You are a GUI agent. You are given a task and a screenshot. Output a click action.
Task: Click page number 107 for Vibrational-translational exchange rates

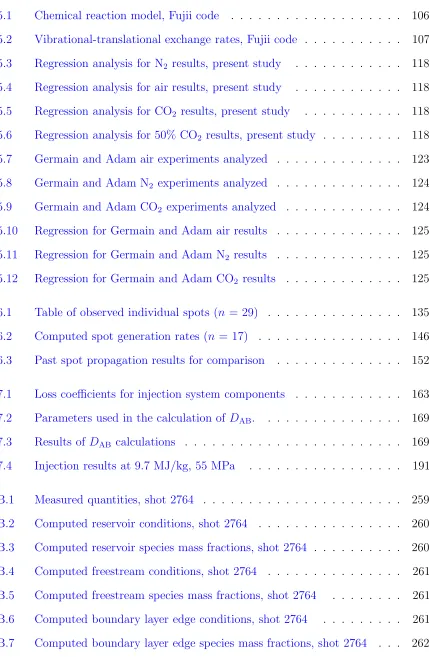point(420,39)
